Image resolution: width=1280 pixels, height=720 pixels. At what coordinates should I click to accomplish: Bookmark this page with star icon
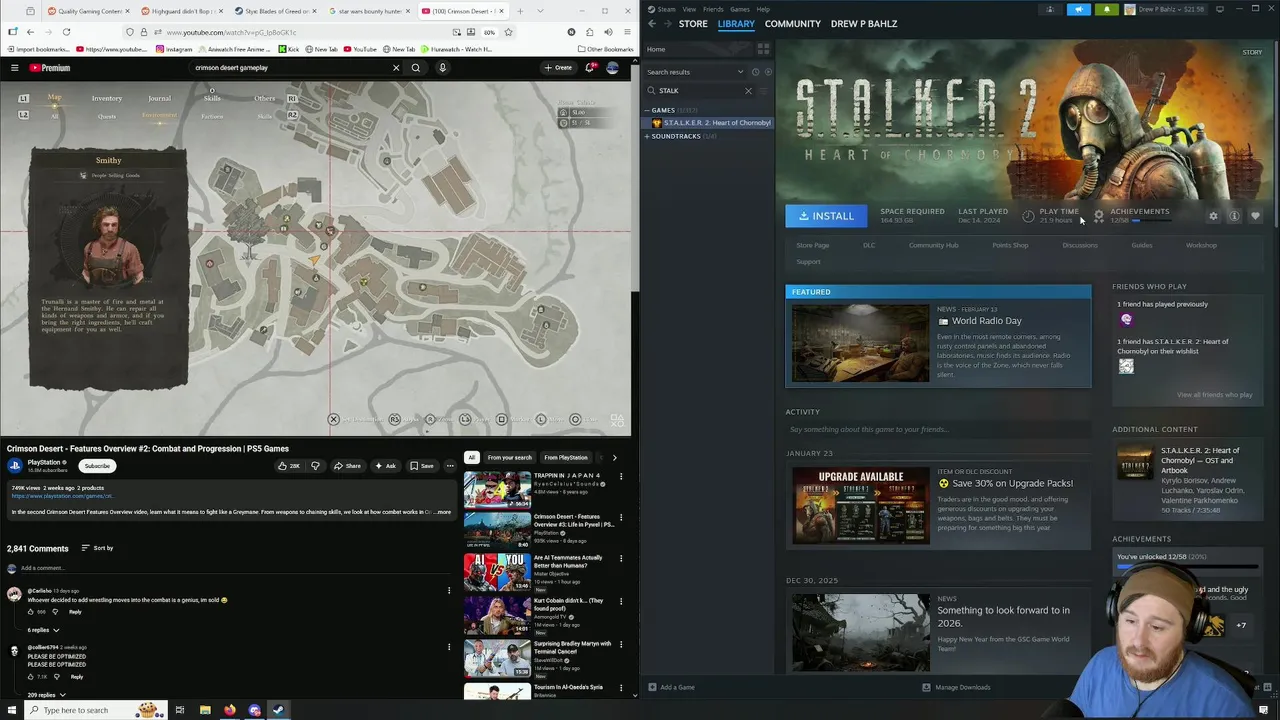508,32
